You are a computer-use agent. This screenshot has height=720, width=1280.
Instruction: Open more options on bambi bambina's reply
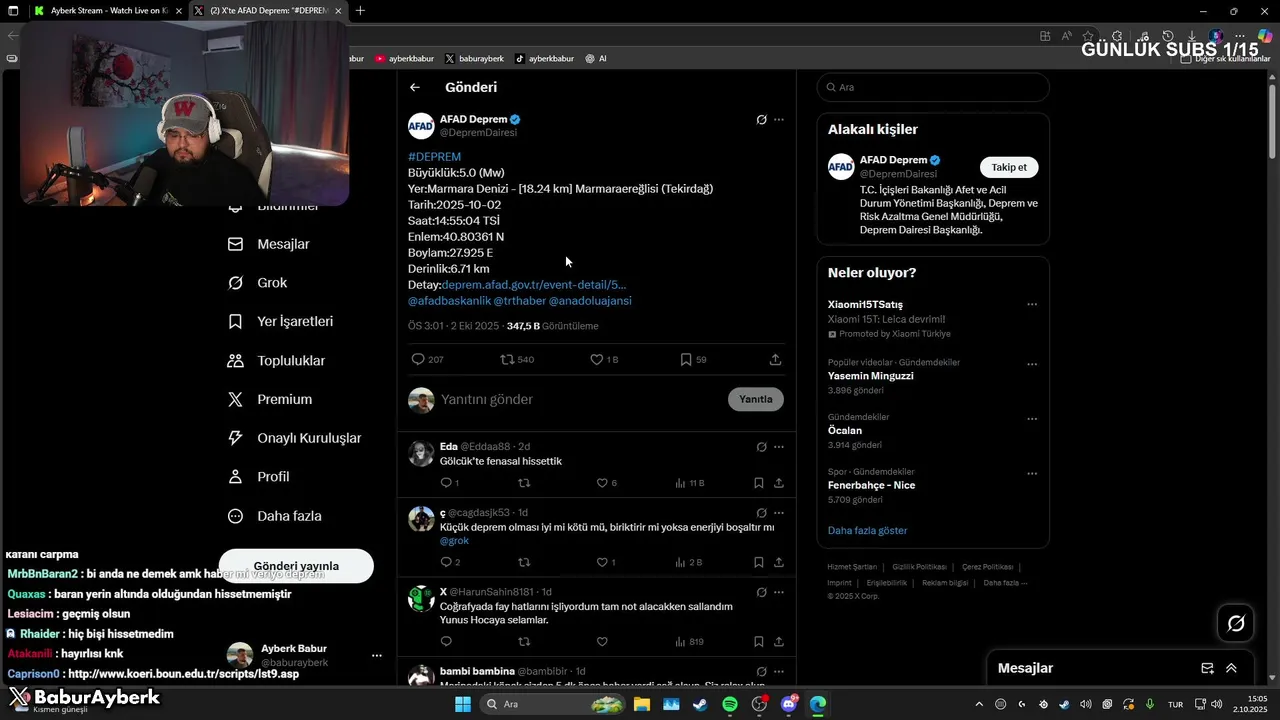coord(779,671)
